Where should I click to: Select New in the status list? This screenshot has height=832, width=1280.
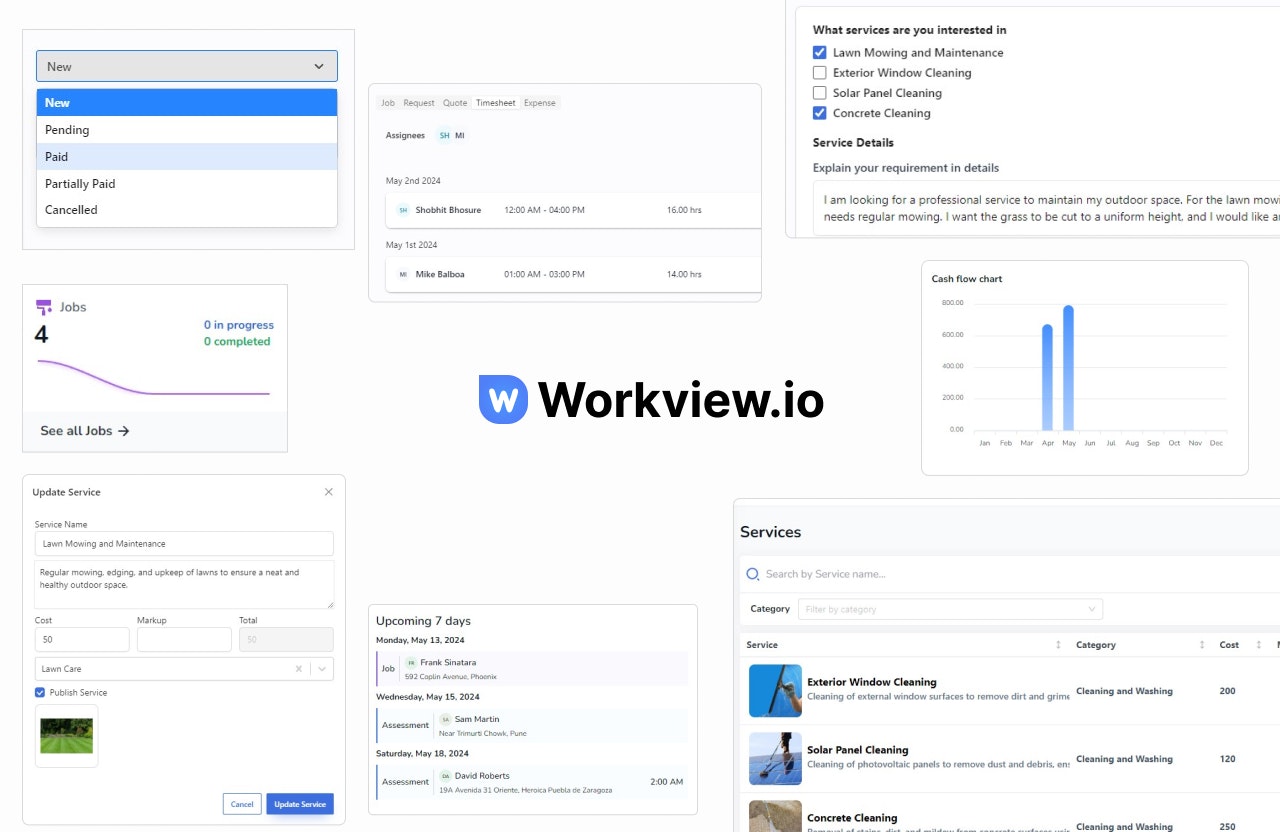click(187, 103)
